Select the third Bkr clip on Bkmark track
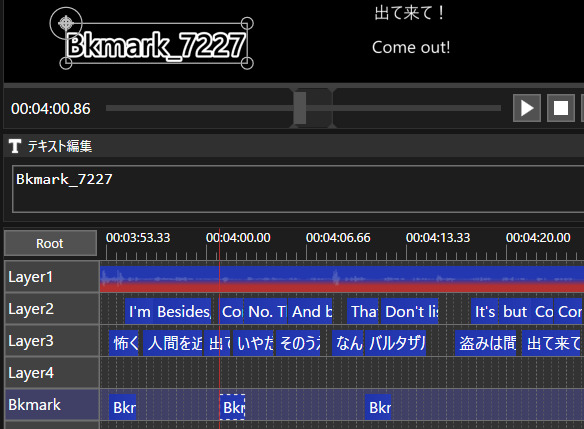 378,407
